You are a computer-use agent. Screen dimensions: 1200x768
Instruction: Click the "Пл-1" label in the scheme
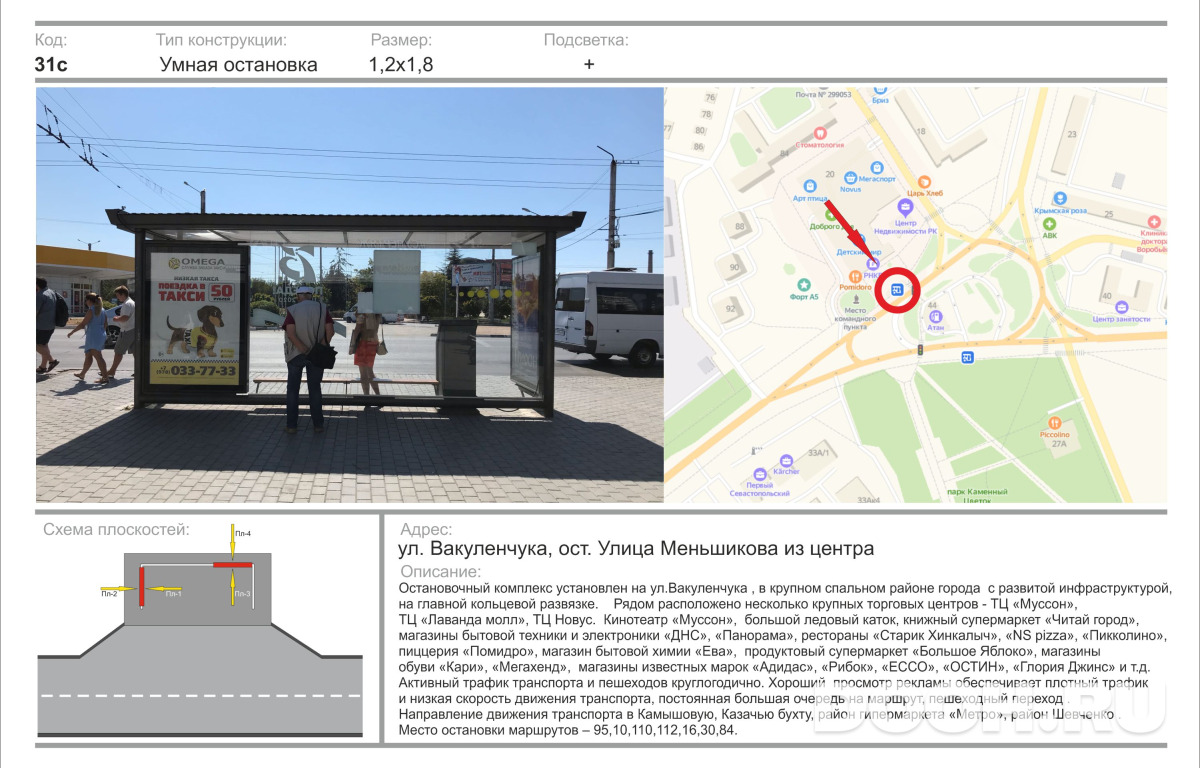coord(173,594)
